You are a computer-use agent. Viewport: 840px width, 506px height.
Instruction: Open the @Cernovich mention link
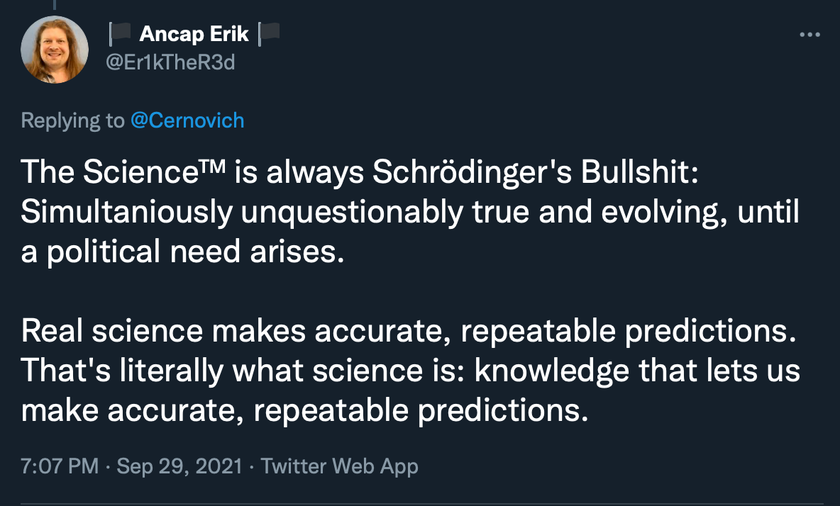pos(187,120)
